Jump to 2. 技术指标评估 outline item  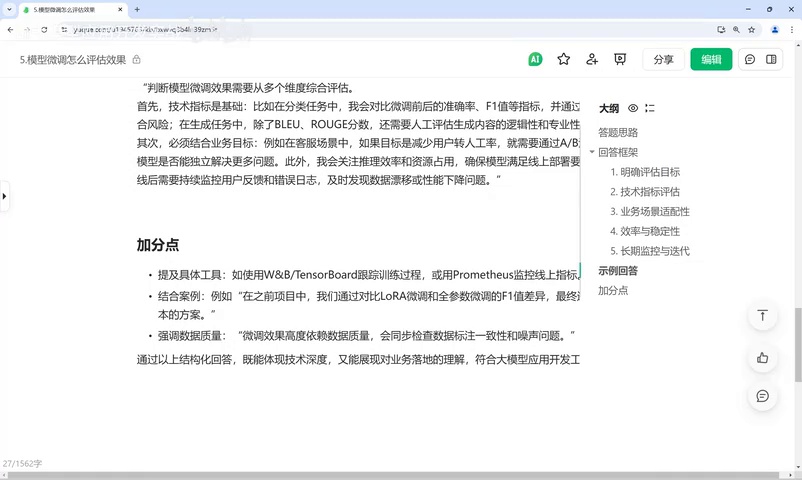point(644,191)
